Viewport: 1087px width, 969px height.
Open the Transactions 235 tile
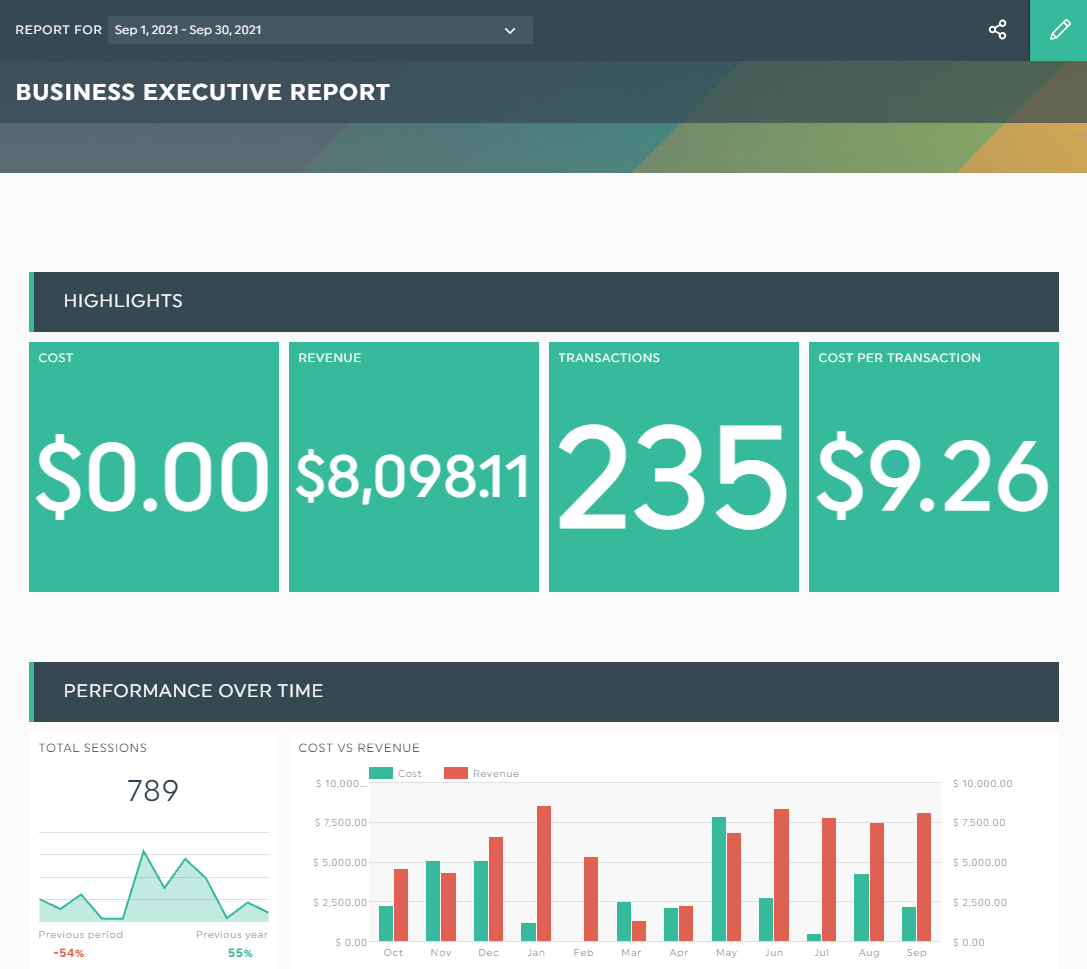pos(674,467)
